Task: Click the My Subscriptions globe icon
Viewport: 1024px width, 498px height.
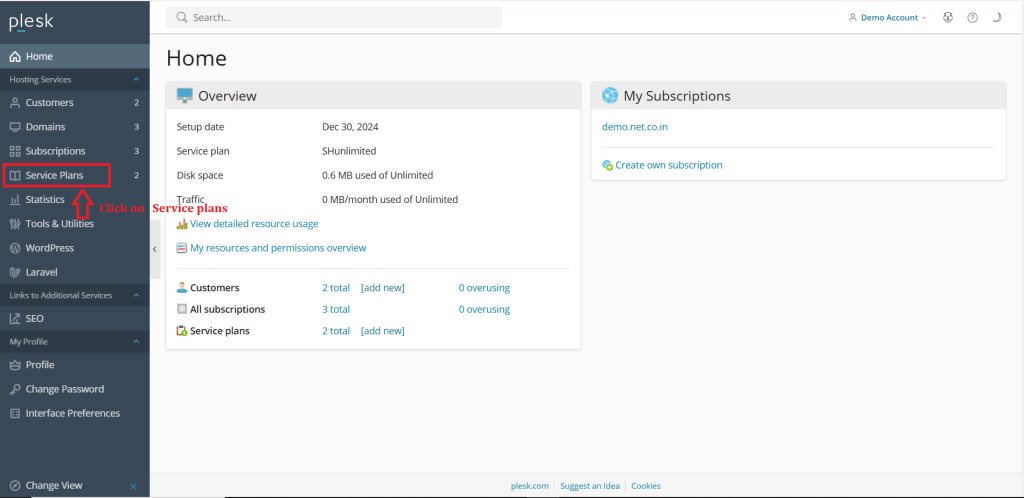Action: coord(610,96)
